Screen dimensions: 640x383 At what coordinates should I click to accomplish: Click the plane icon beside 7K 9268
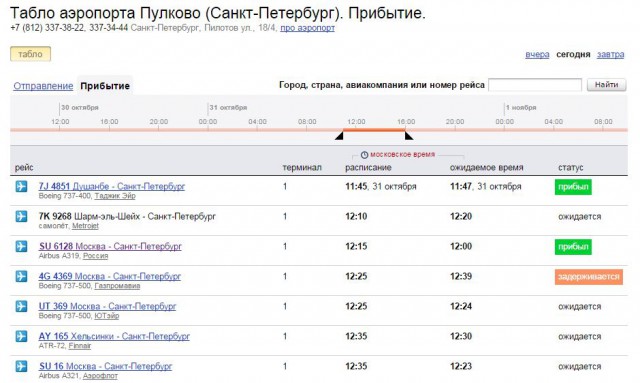pyautogui.click(x=21, y=216)
